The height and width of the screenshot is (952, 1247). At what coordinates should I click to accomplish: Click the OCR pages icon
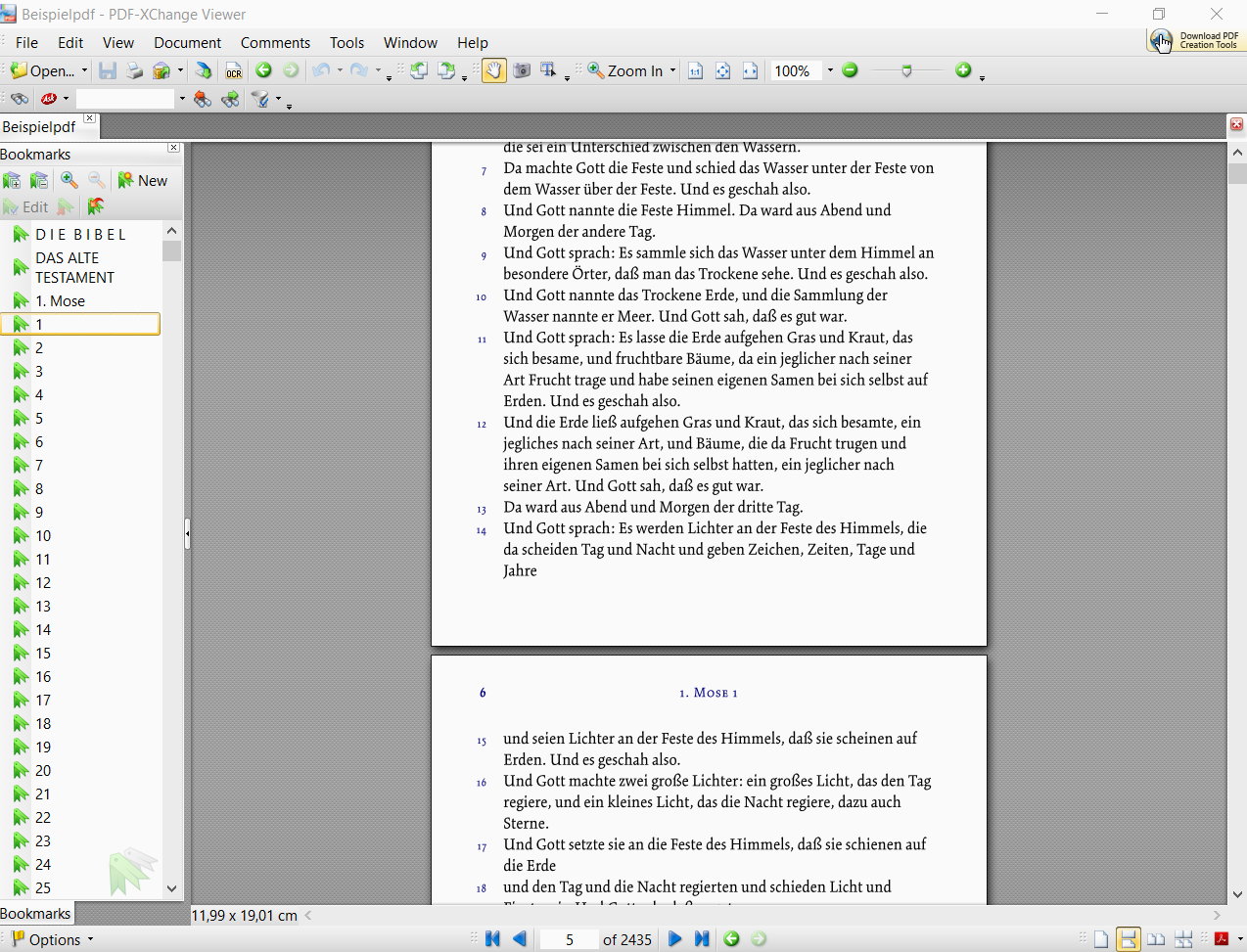click(x=233, y=70)
